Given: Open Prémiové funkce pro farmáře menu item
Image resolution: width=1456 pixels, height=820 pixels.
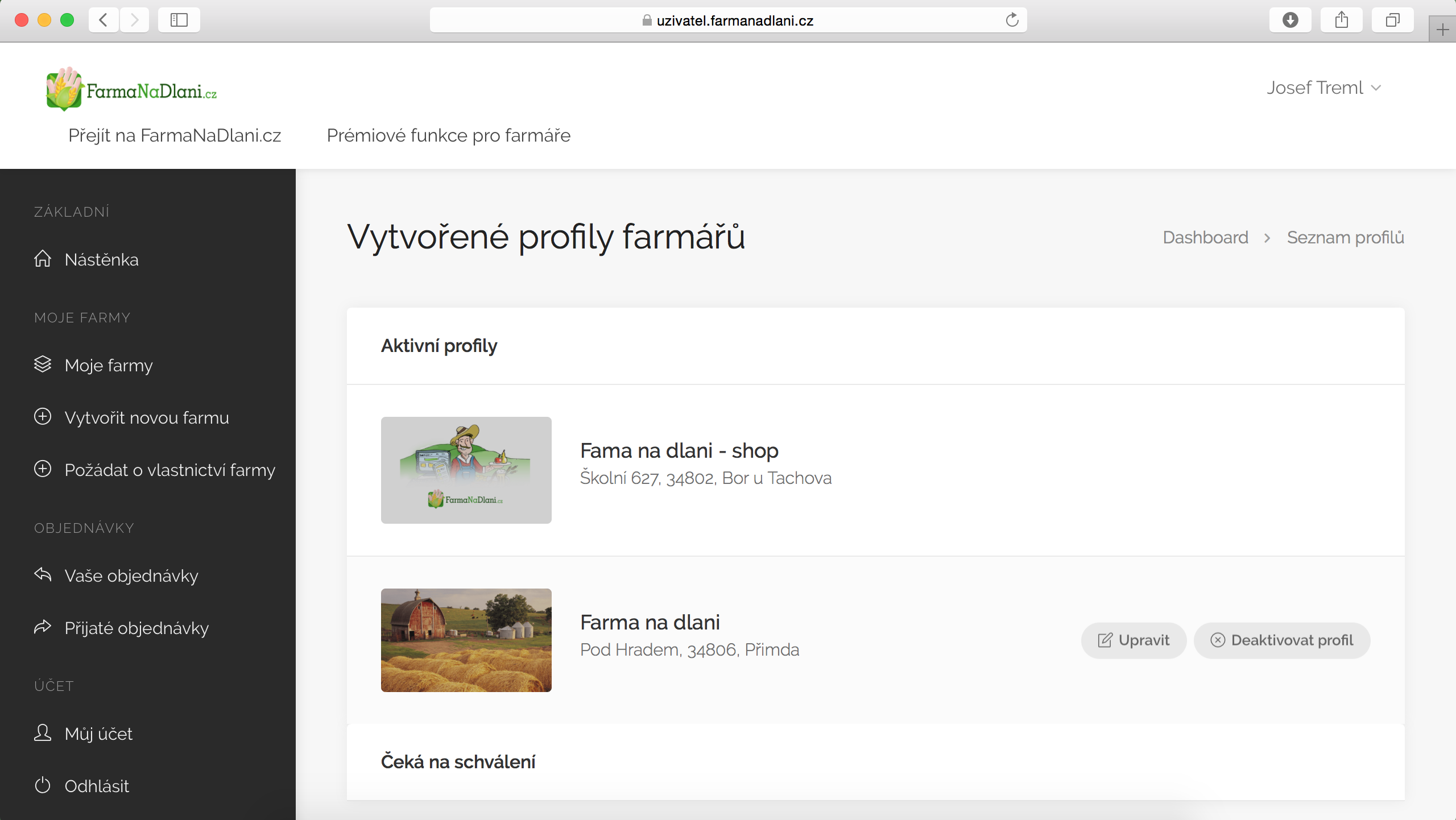Looking at the screenshot, I should pos(448,135).
